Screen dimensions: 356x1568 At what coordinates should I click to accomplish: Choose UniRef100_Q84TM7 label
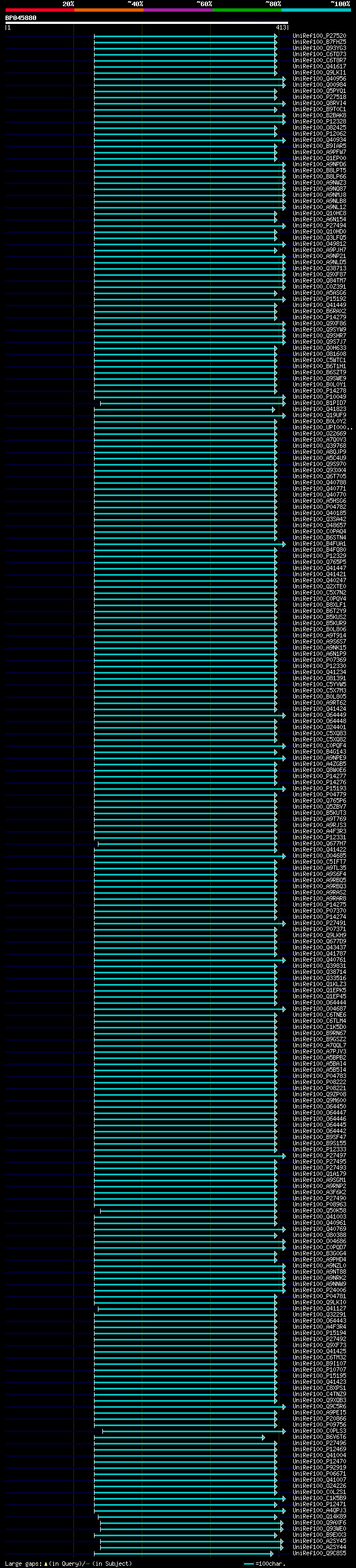click(319, 280)
